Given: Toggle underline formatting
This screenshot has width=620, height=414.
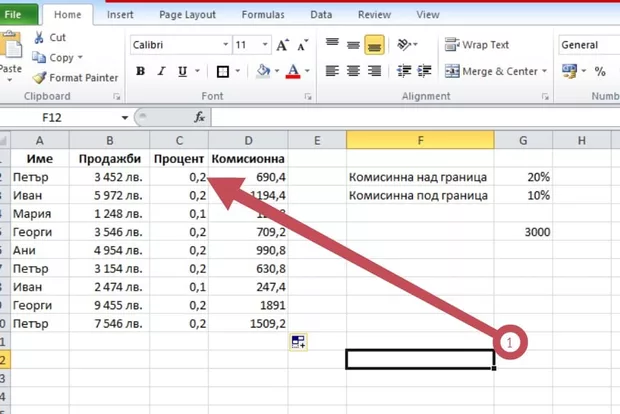Looking at the screenshot, I should 182,72.
